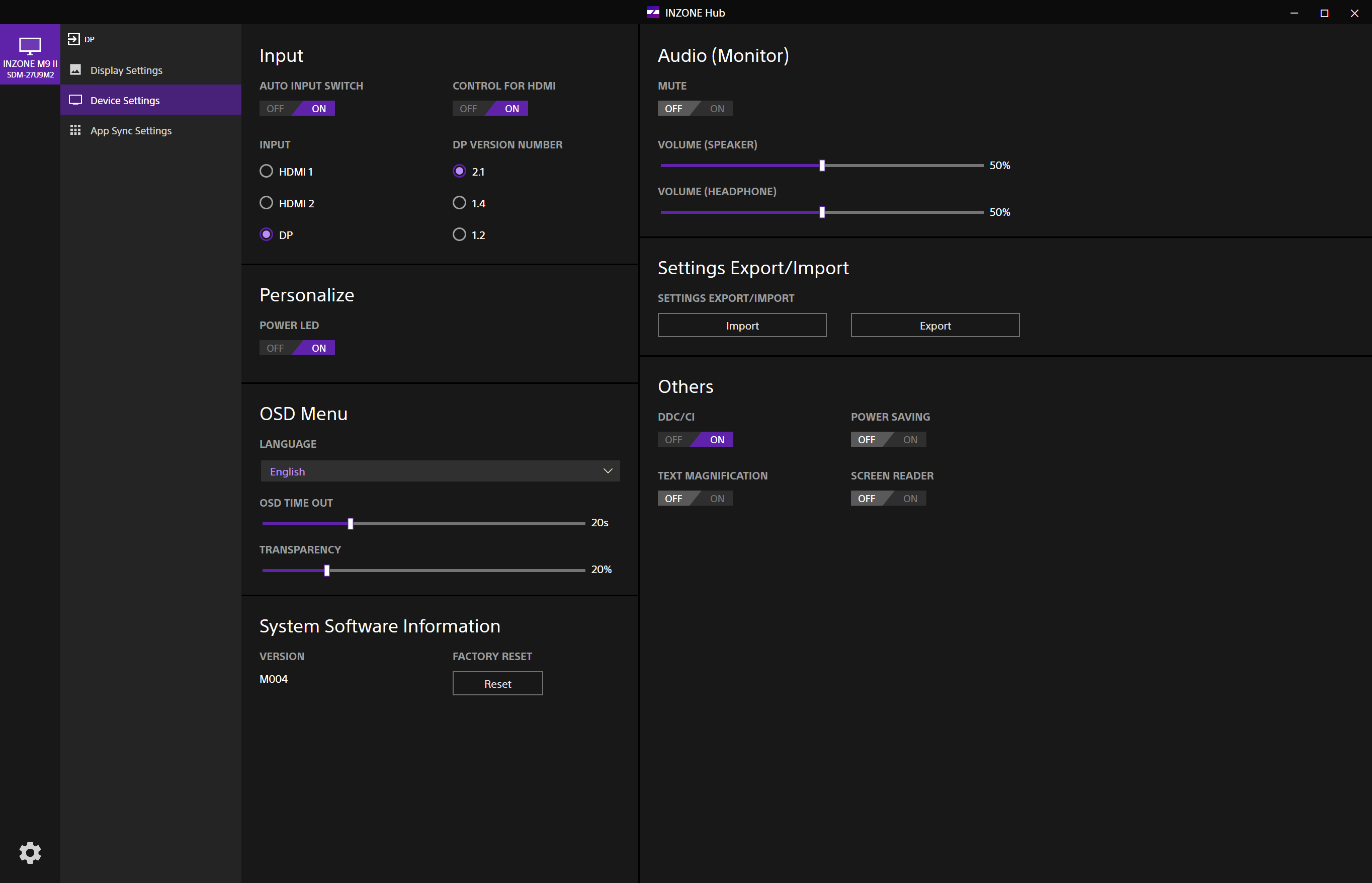Adjust the Volume (Speaker) slider handle
1372x883 pixels.
(822, 165)
